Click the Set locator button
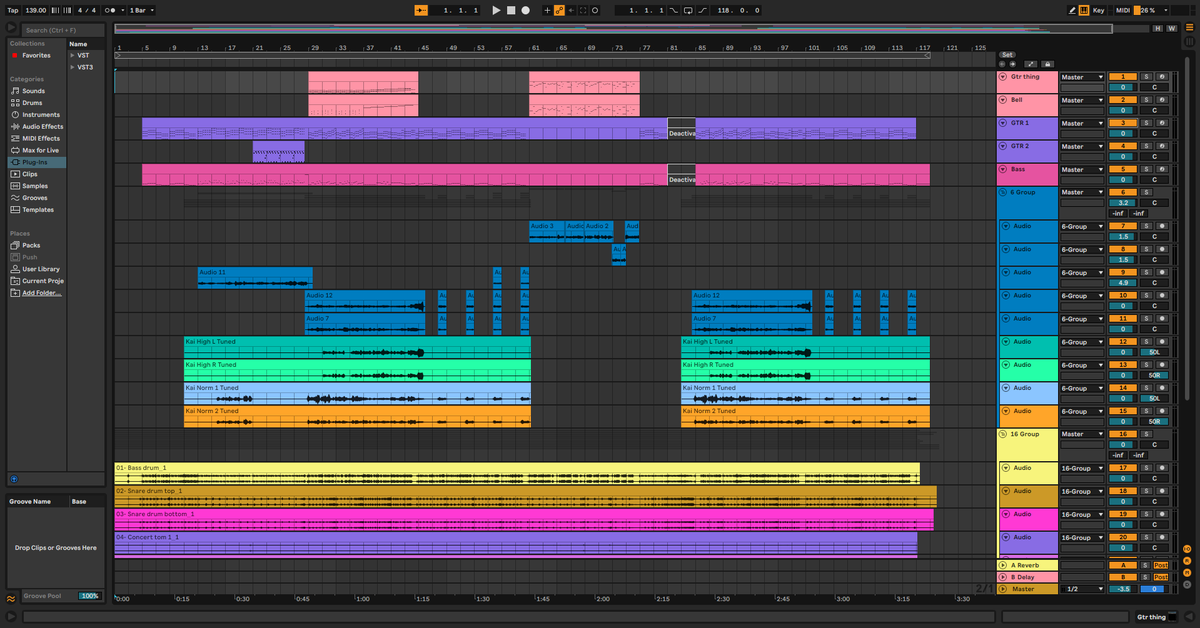Viewport: 1200px width, 628px height. click(1007, 54)
